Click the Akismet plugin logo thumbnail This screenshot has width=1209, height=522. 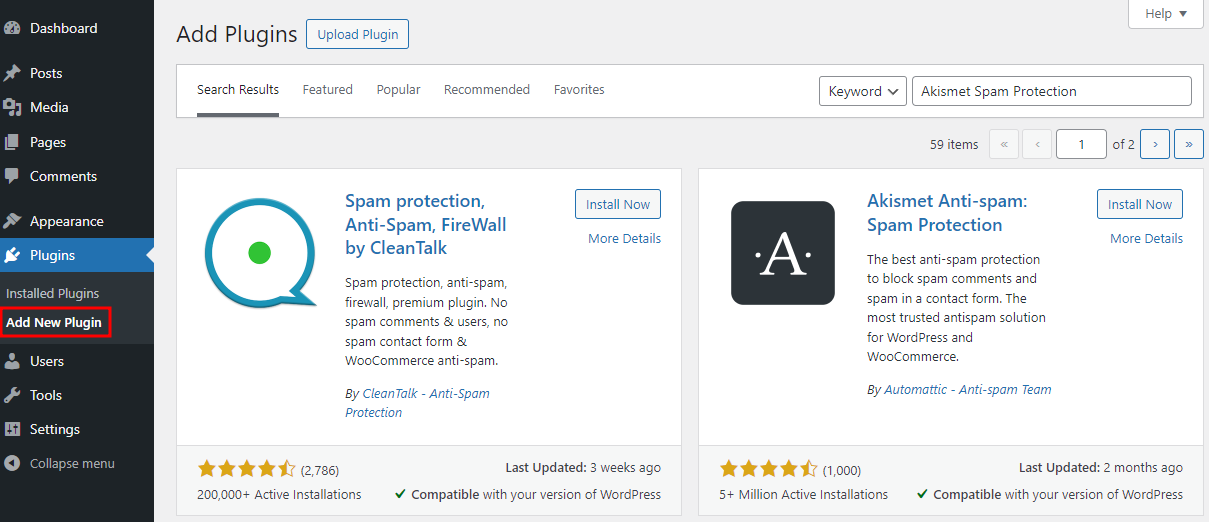(x=782, y=253)
